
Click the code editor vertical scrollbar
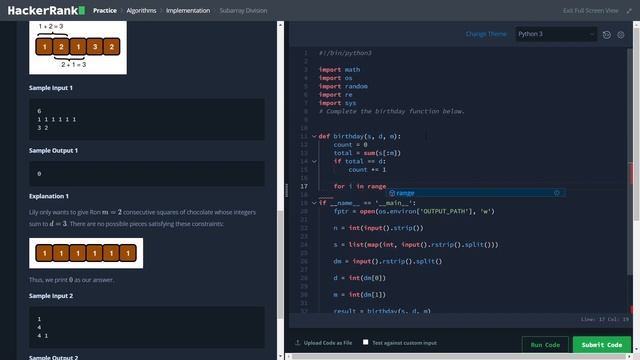(630, 162)
